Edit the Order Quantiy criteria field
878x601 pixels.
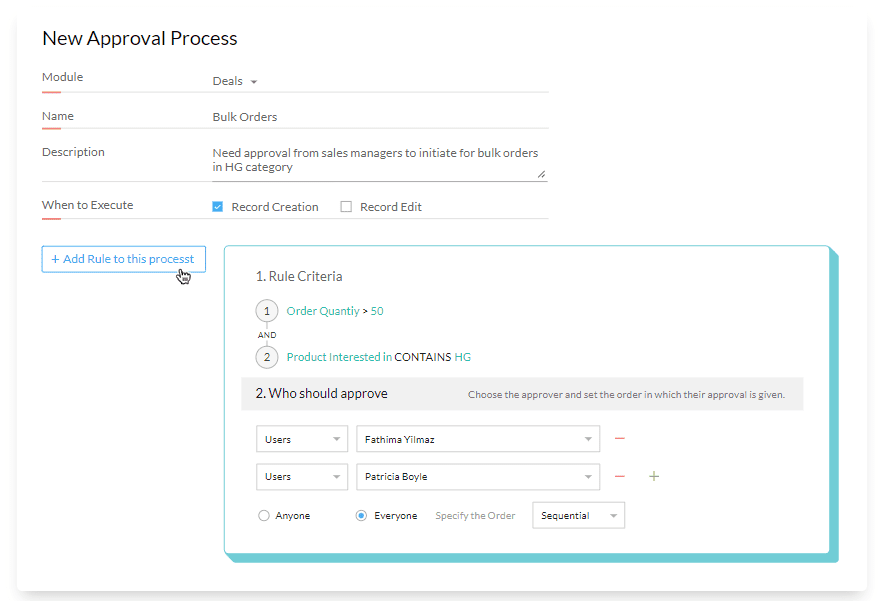pyautogui.click(x=323, y=311)
